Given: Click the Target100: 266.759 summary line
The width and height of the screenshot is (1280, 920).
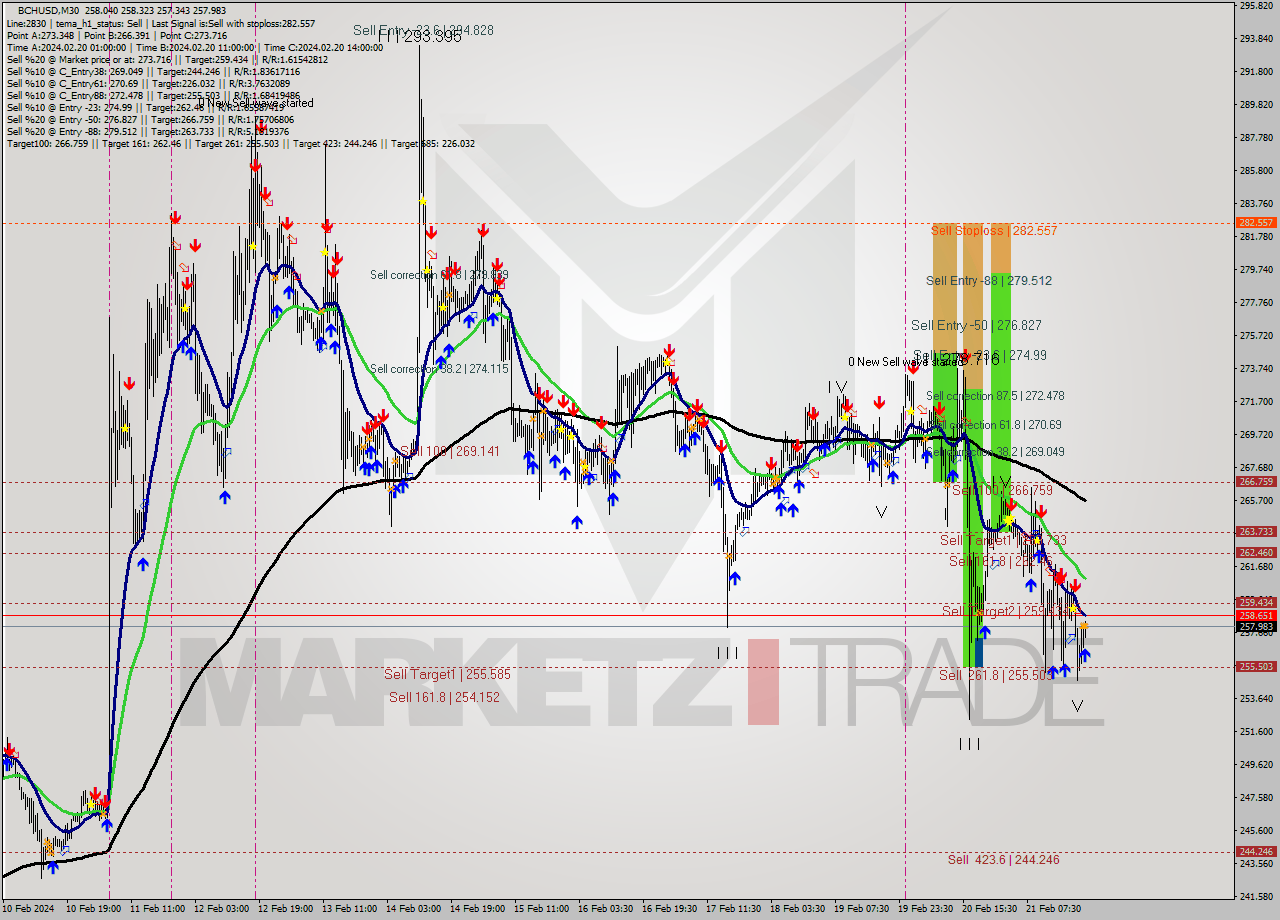Looking at the screenshot, I should (x=241, y=143).
